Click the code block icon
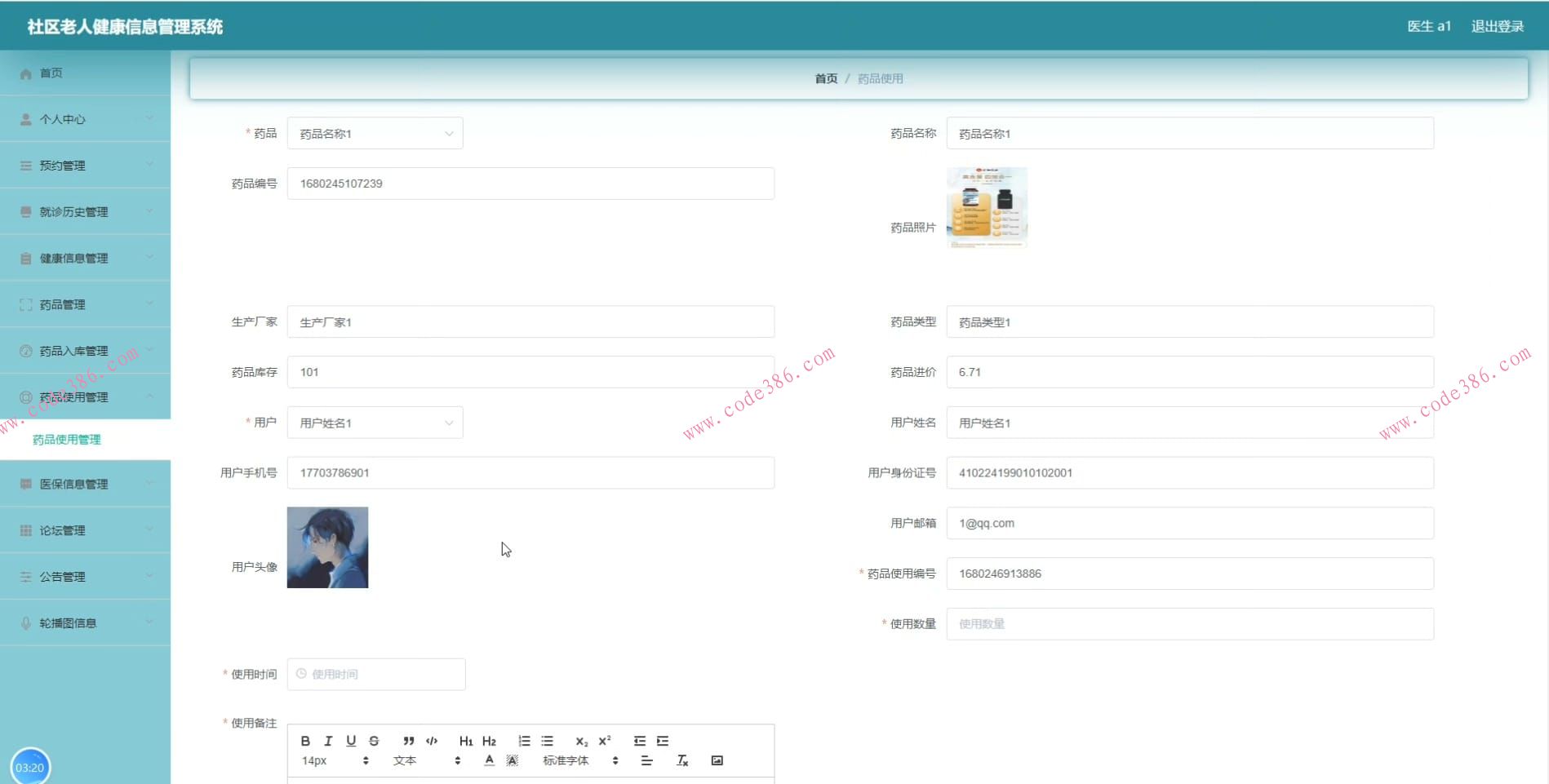This screenshot has height=784, width=1549. pyautogui.click(x=432, y=741)
